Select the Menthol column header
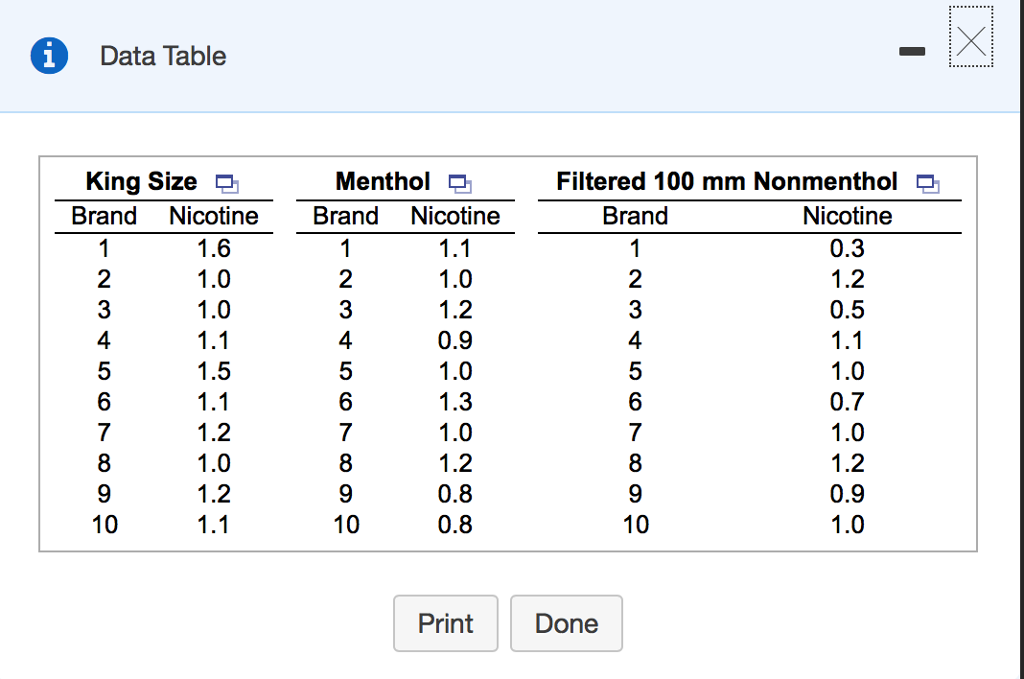Image resolution: width=1024 pixels, height=679 pixels. pos(383,181)
